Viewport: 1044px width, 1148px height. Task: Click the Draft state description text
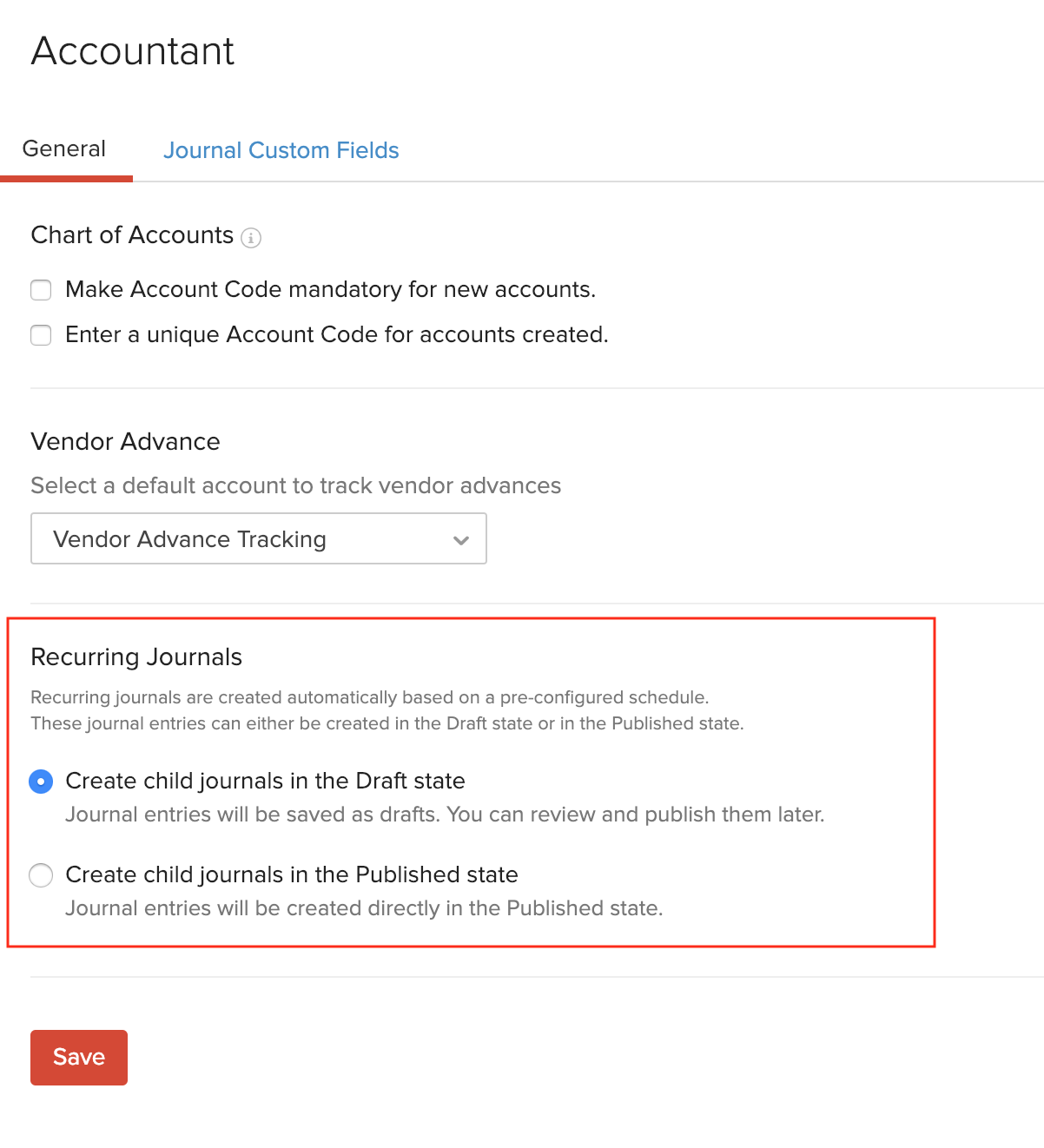(x=444, y=815)
